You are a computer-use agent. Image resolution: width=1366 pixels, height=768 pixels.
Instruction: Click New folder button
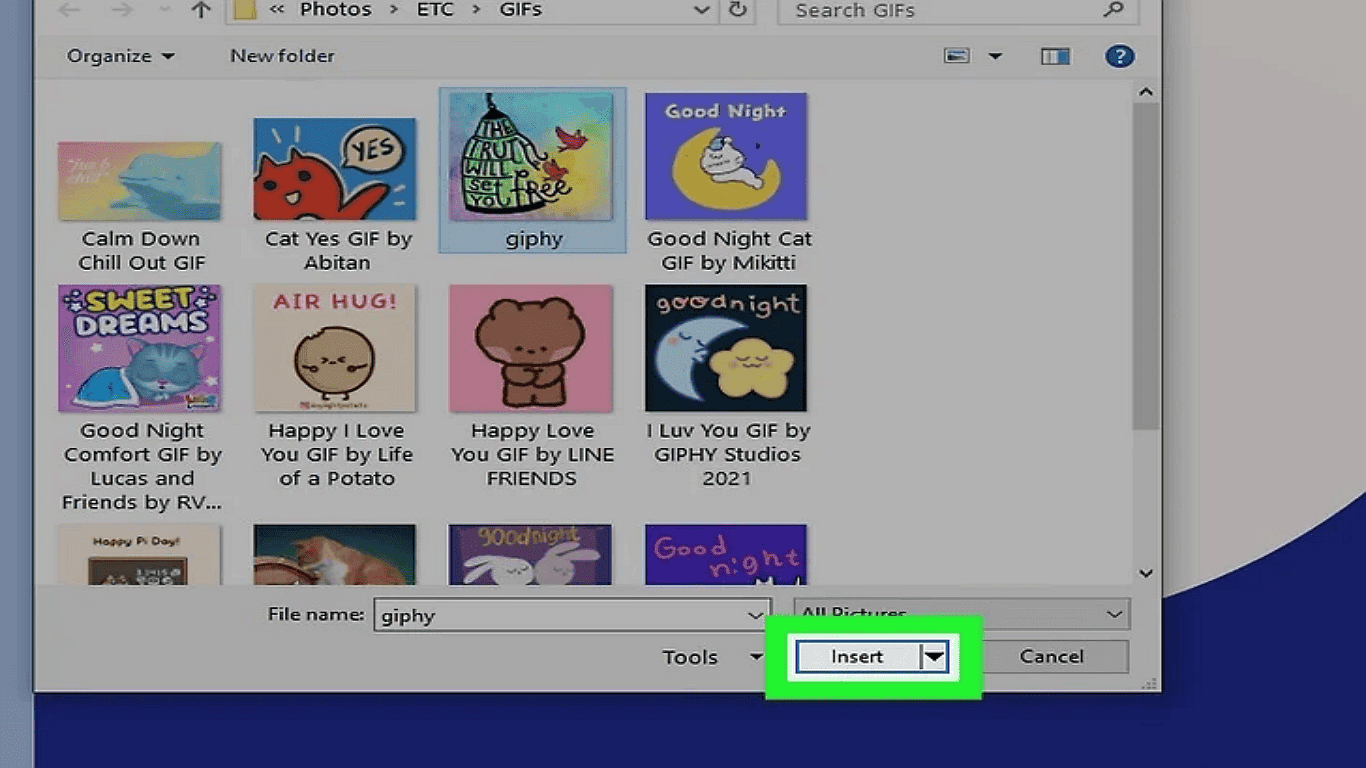pyautogui.click(x=282, y=56)
